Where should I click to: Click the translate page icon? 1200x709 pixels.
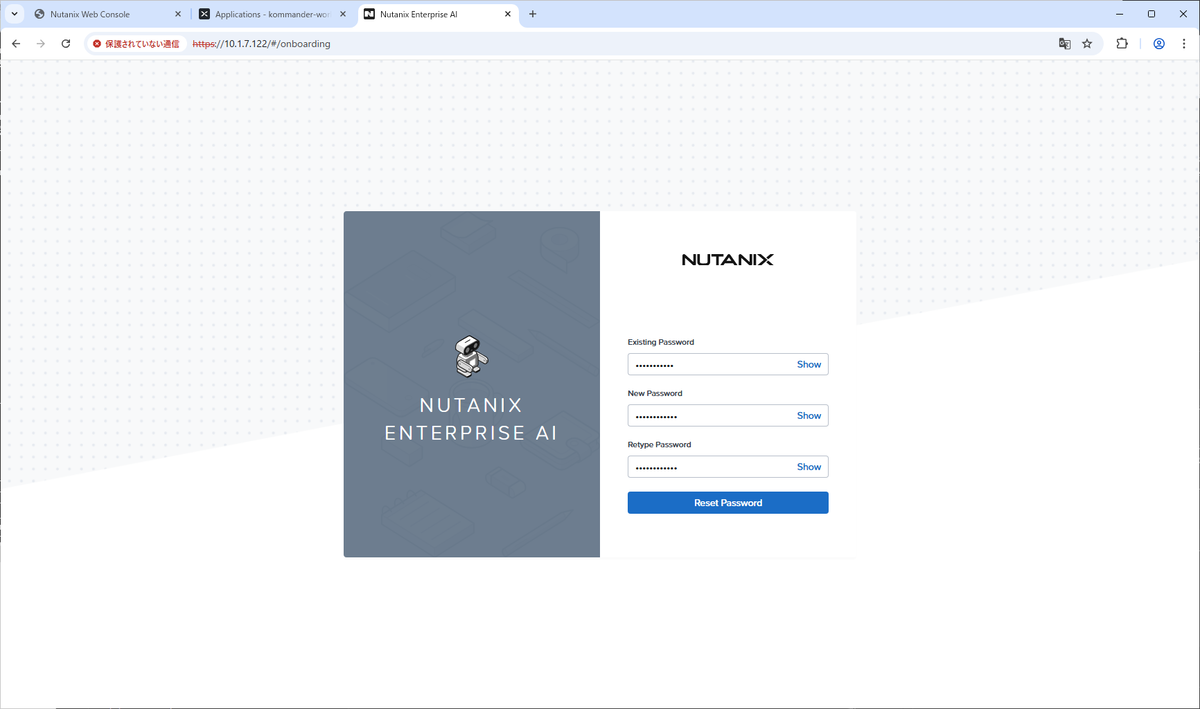pos(1065,44)
